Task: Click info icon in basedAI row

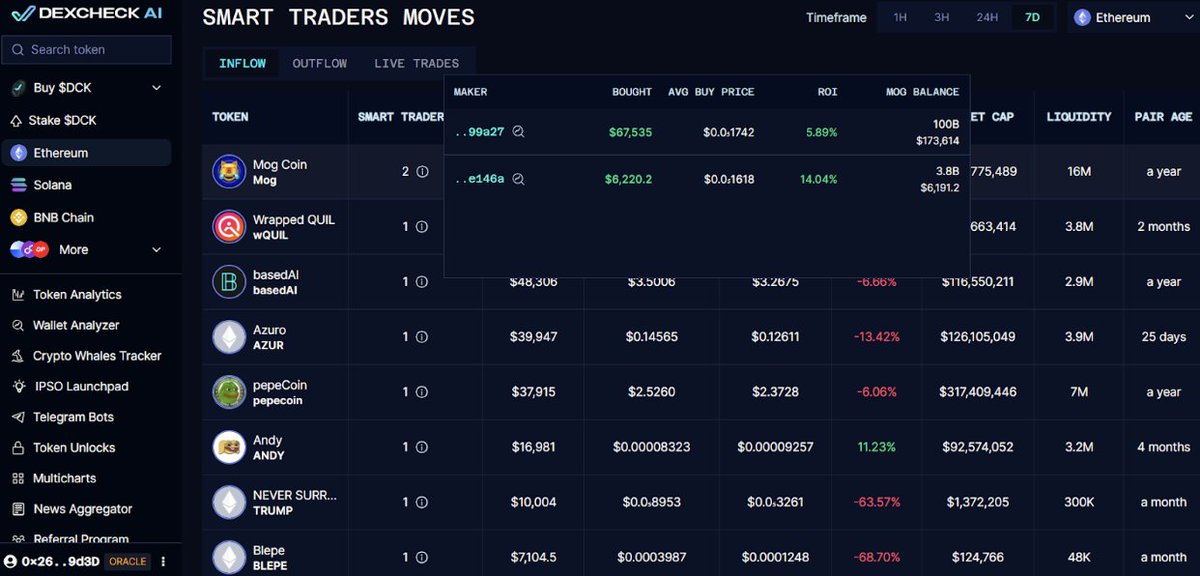Action: [422, 282]
